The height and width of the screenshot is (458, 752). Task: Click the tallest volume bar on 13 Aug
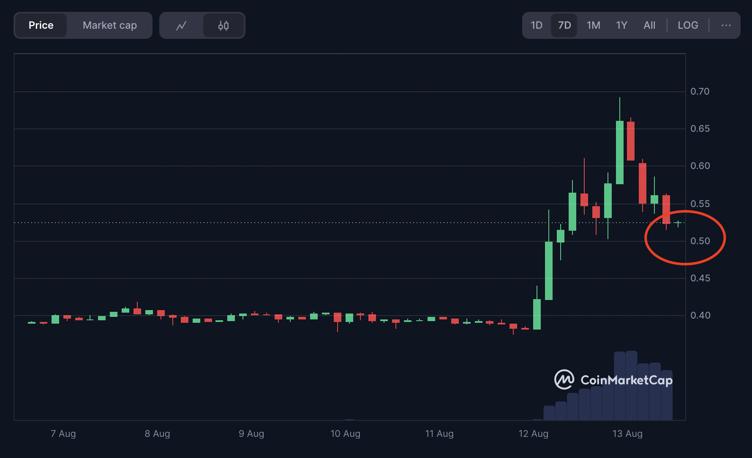[626, 385]
